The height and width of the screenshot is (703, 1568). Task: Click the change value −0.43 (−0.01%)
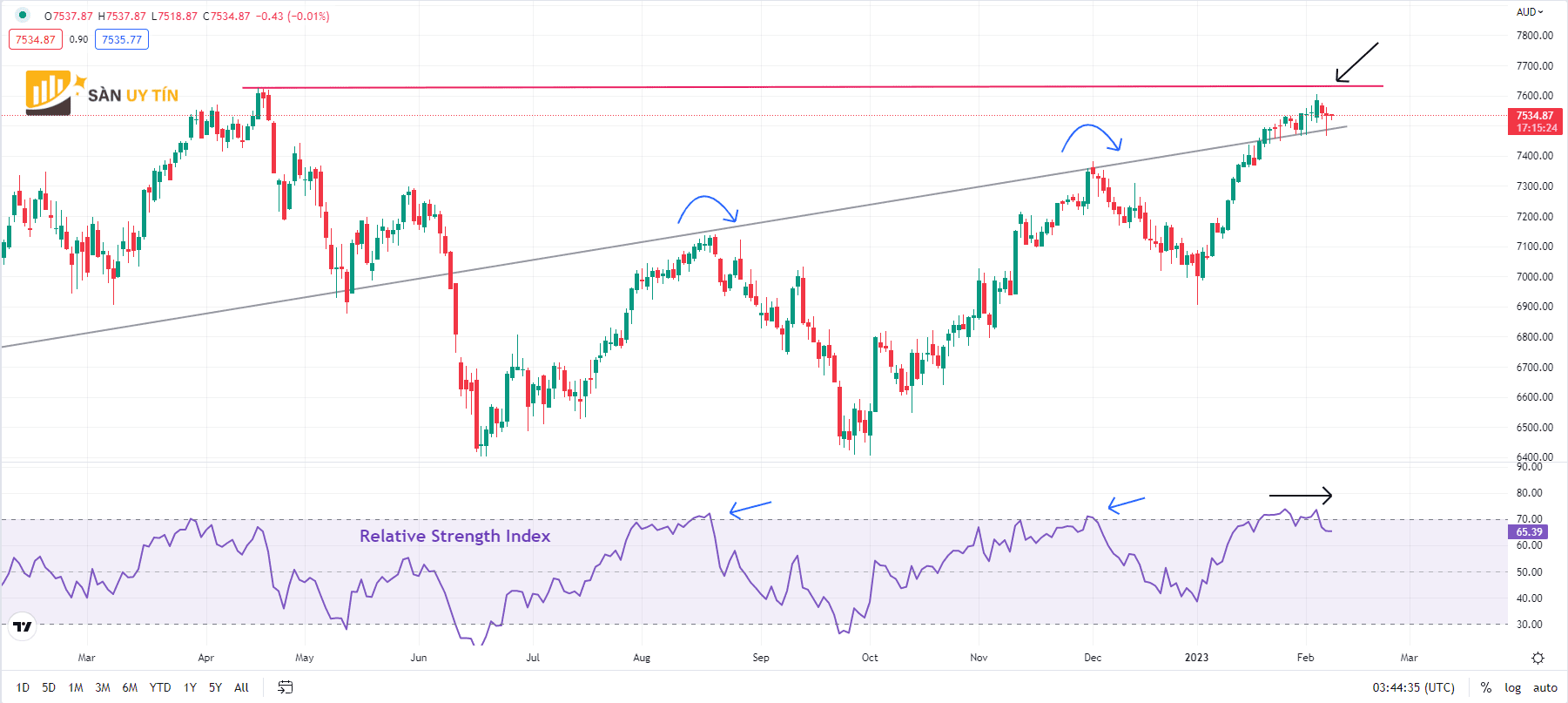[293, 16]
